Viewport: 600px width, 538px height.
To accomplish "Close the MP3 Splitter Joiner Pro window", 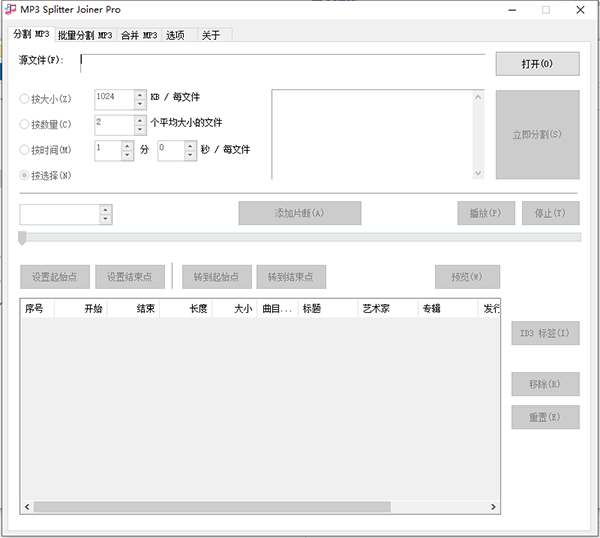I will click(580, 10).
